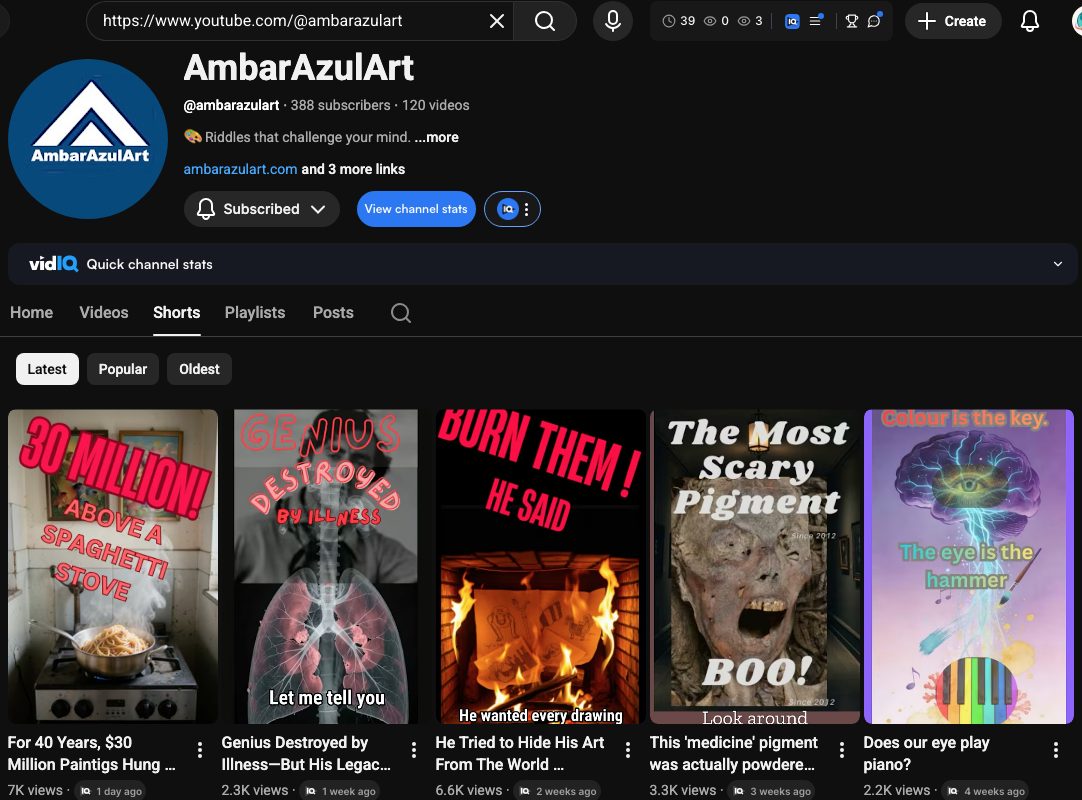Click title 'Genius Destroyed by Illness—But His Legac...'
This screenshot has height=800, width=1082.
[x=306, y=754]
